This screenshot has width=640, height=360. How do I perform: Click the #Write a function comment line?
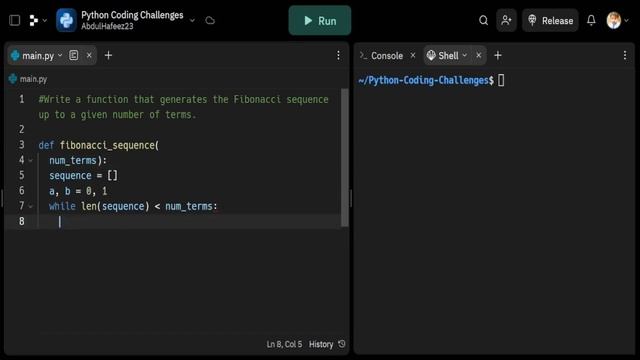coord(183,107)
